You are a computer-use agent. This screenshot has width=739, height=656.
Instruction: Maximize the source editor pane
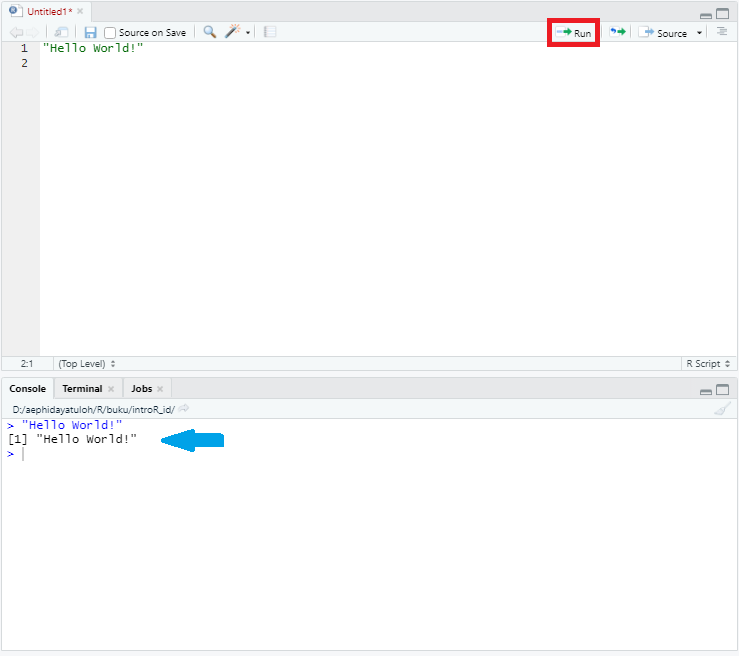pos(723,14)
